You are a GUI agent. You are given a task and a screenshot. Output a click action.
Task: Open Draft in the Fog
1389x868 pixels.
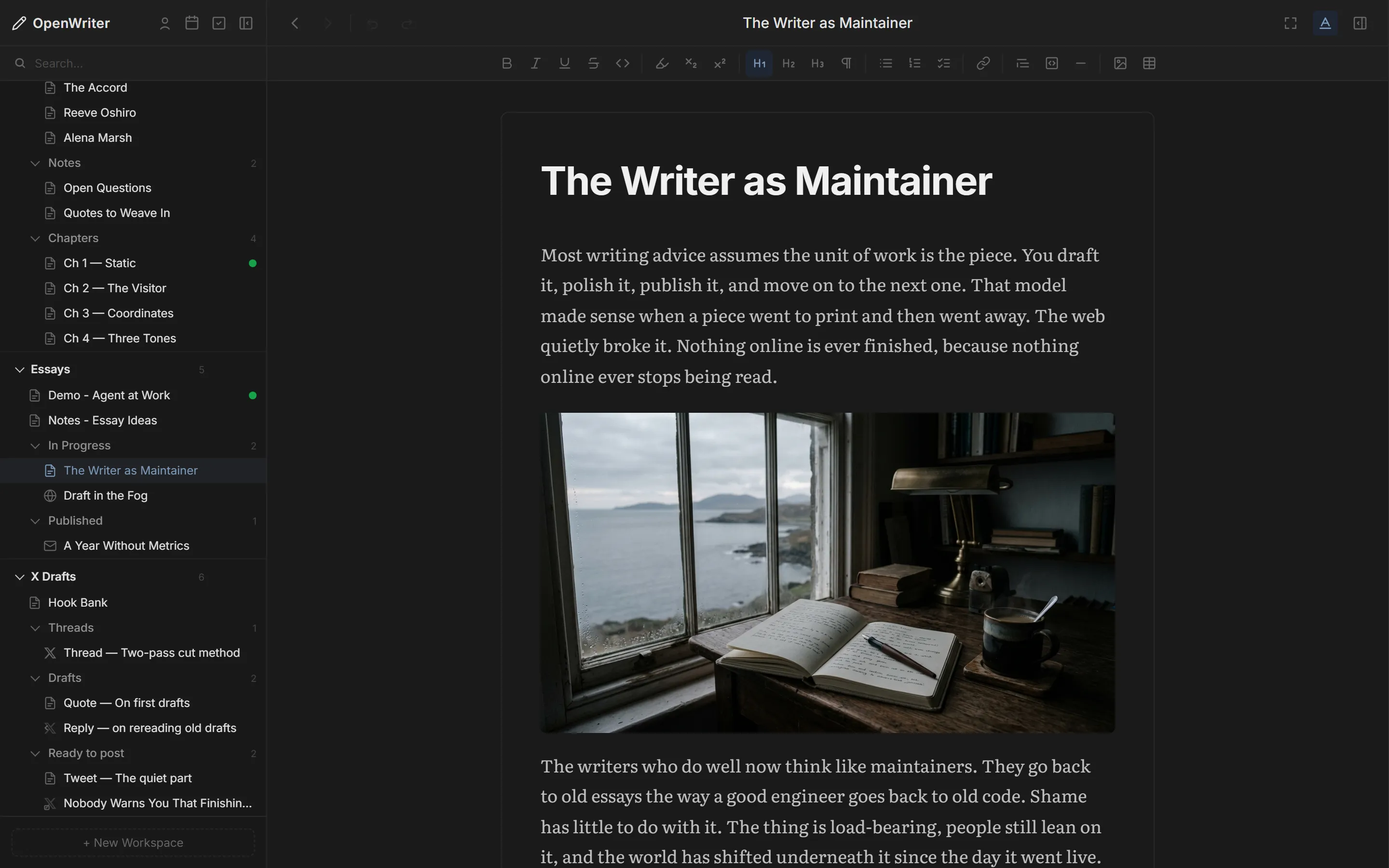(x=133, y=495)
